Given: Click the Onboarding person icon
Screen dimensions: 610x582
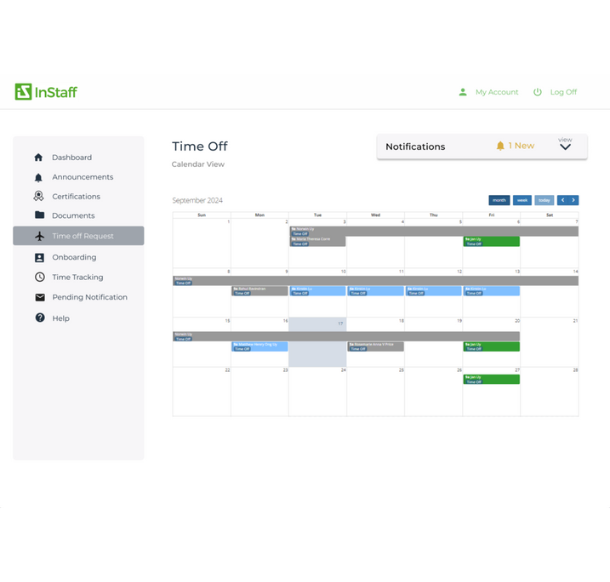Looking at the screenshot, I should [x=39, y=257].
